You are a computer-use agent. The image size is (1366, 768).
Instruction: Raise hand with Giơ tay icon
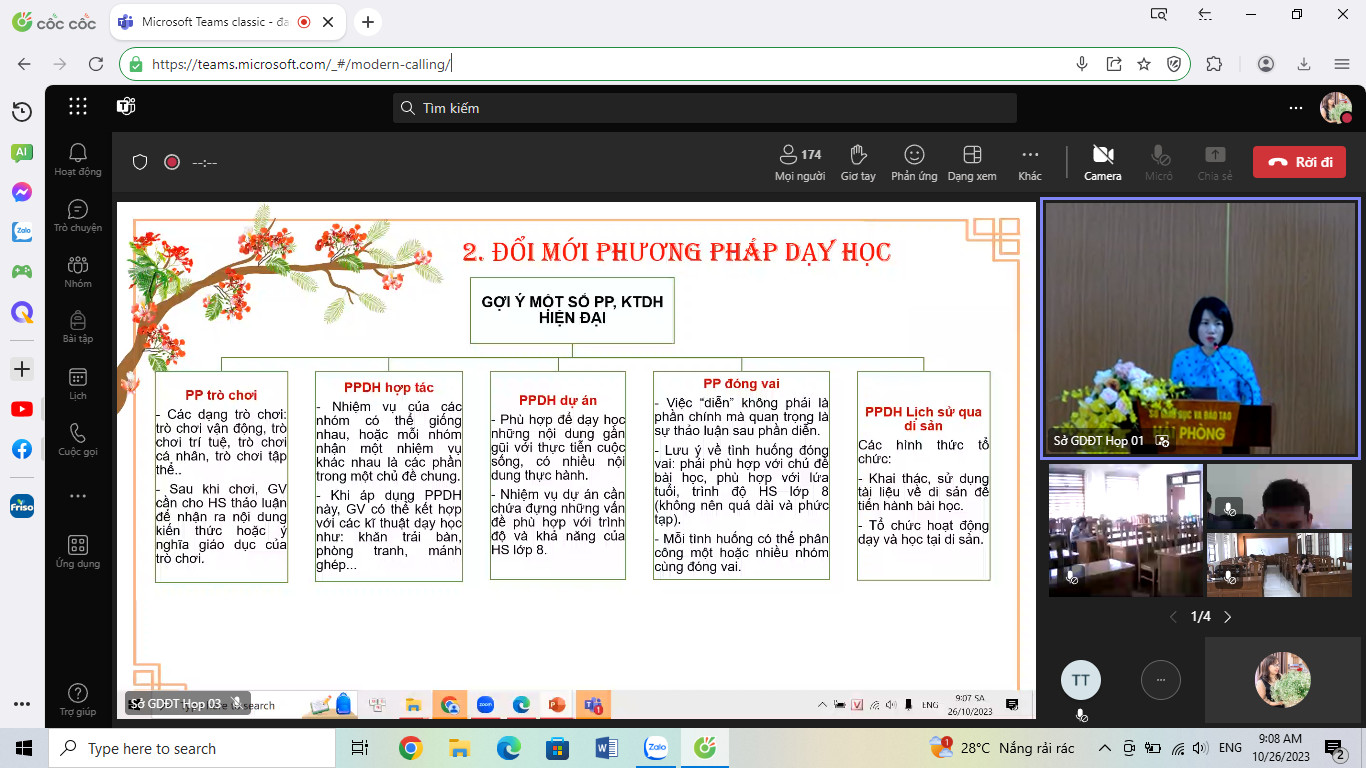(x=857, y=161)
